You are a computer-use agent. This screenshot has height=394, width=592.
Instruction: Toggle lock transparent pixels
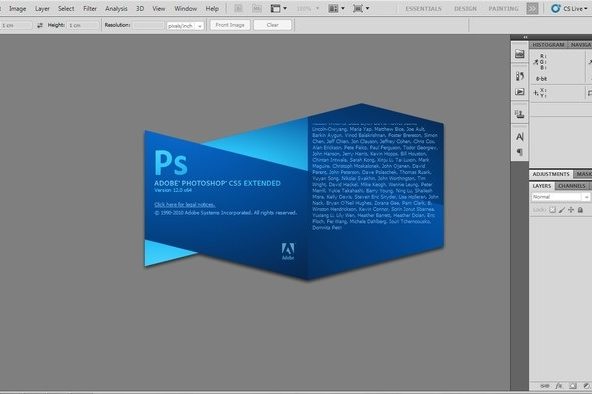pos(552,210)
